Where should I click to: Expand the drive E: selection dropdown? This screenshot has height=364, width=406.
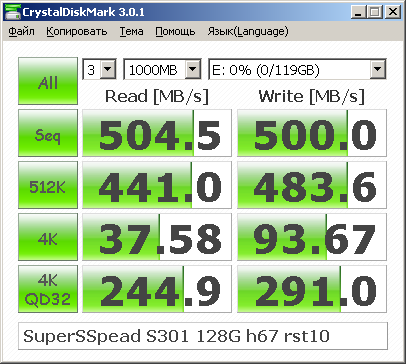(x=377, y=69)
